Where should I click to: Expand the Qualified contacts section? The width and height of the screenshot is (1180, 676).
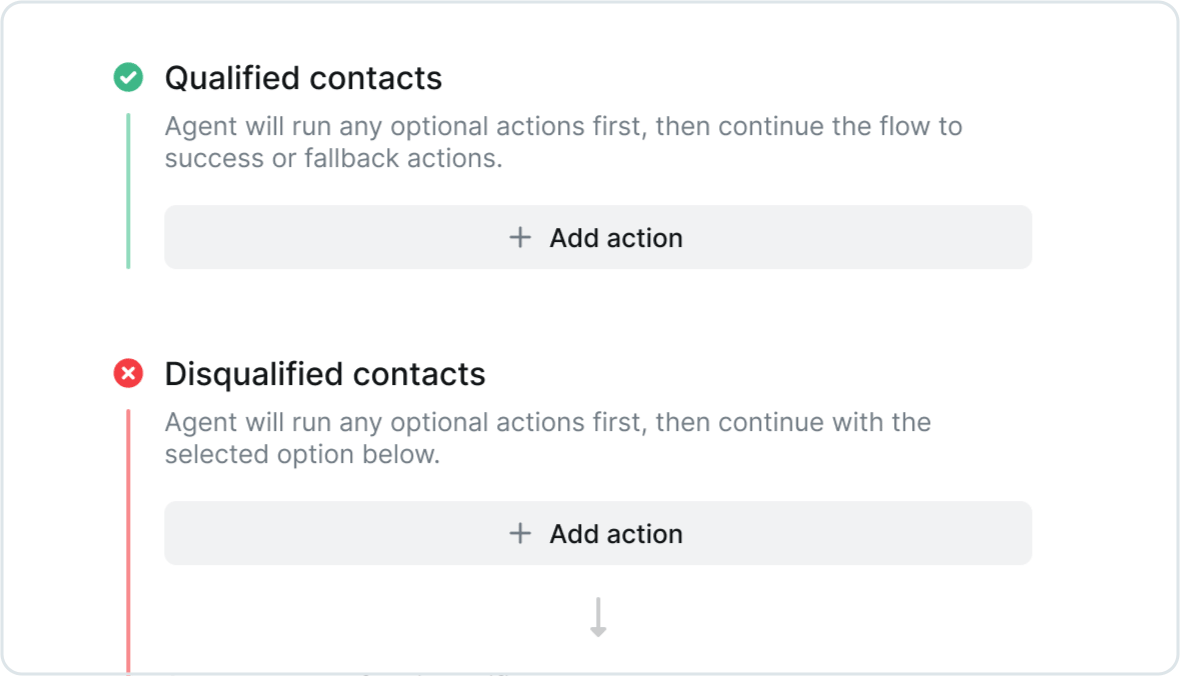click(x=303, y=78)
